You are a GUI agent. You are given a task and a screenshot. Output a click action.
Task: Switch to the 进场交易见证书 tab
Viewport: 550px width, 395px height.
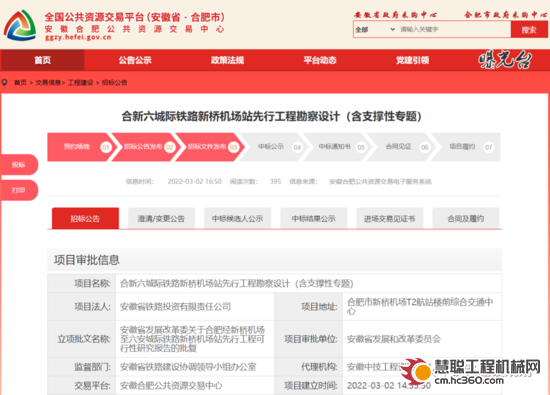(x=390, y=219)
